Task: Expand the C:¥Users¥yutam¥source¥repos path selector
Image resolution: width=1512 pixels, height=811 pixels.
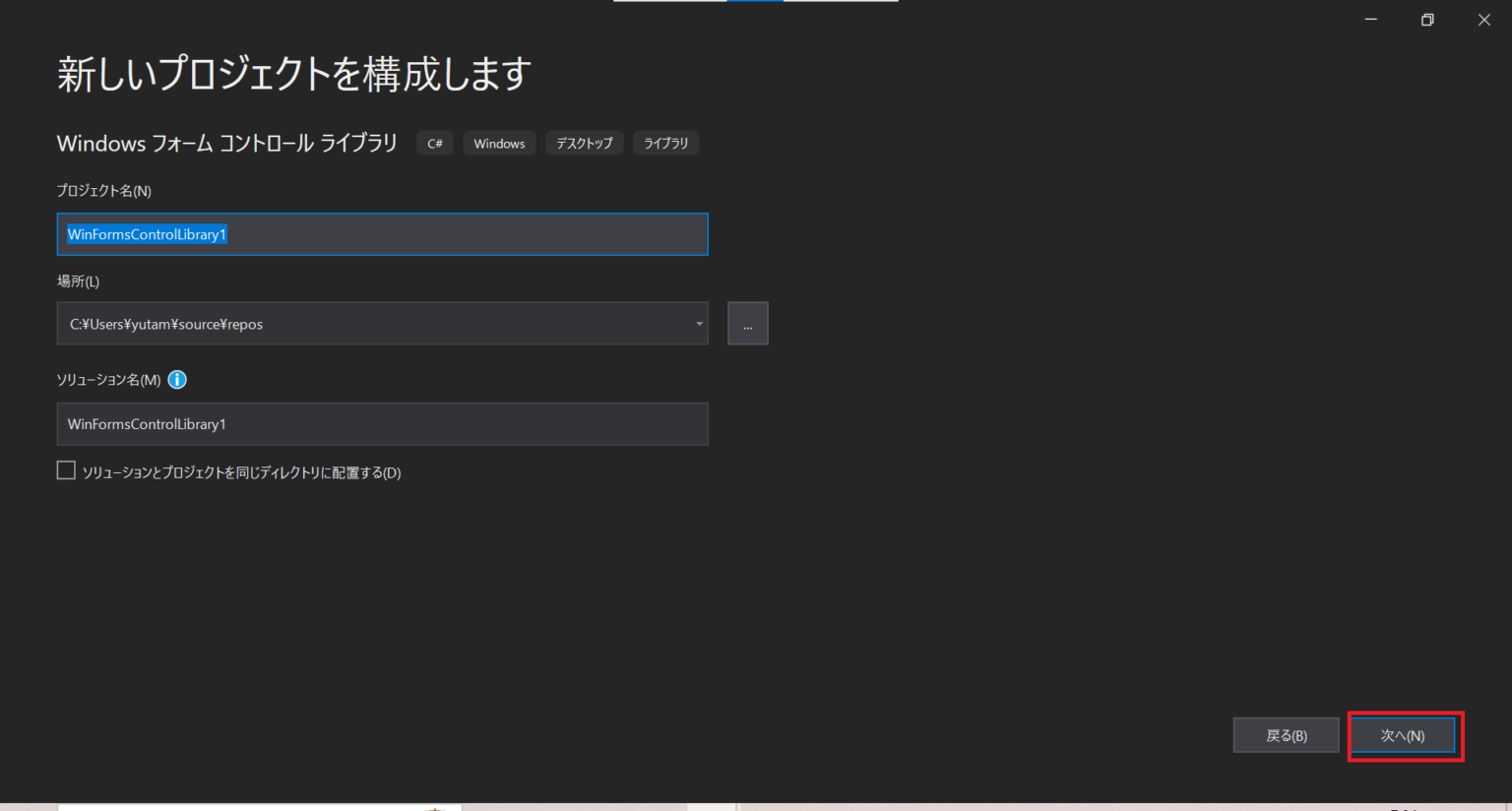Action: tap(697, 323)
